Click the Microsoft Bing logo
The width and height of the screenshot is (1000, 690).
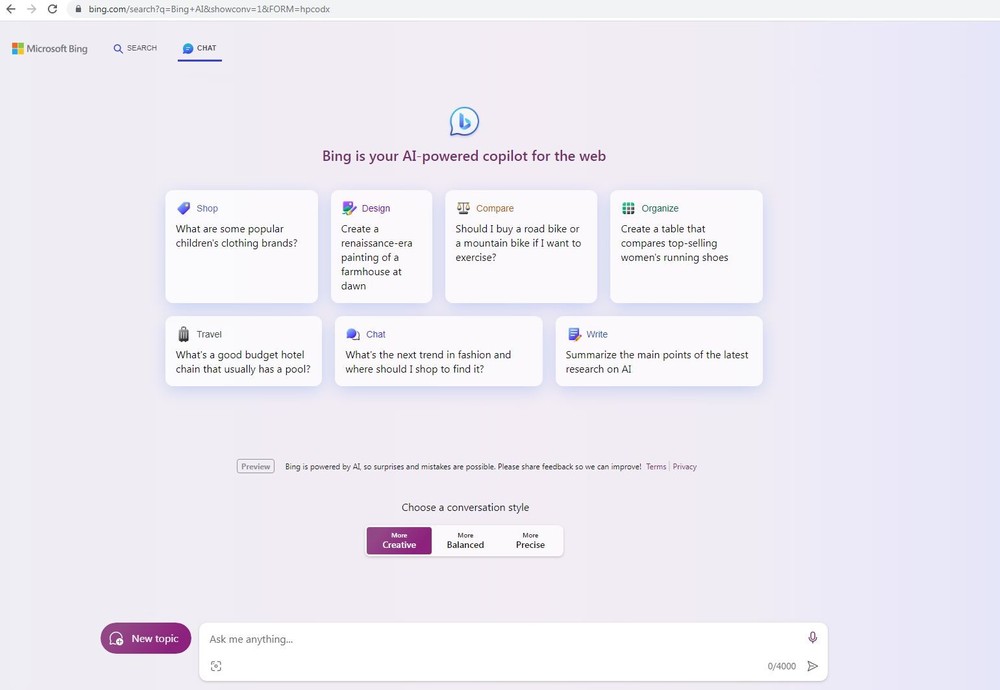point(50,48)
